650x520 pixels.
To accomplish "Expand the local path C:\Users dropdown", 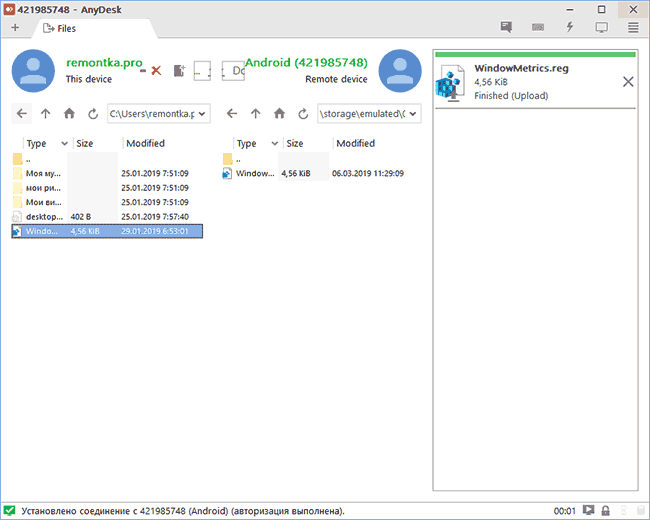I will (203, 114).
